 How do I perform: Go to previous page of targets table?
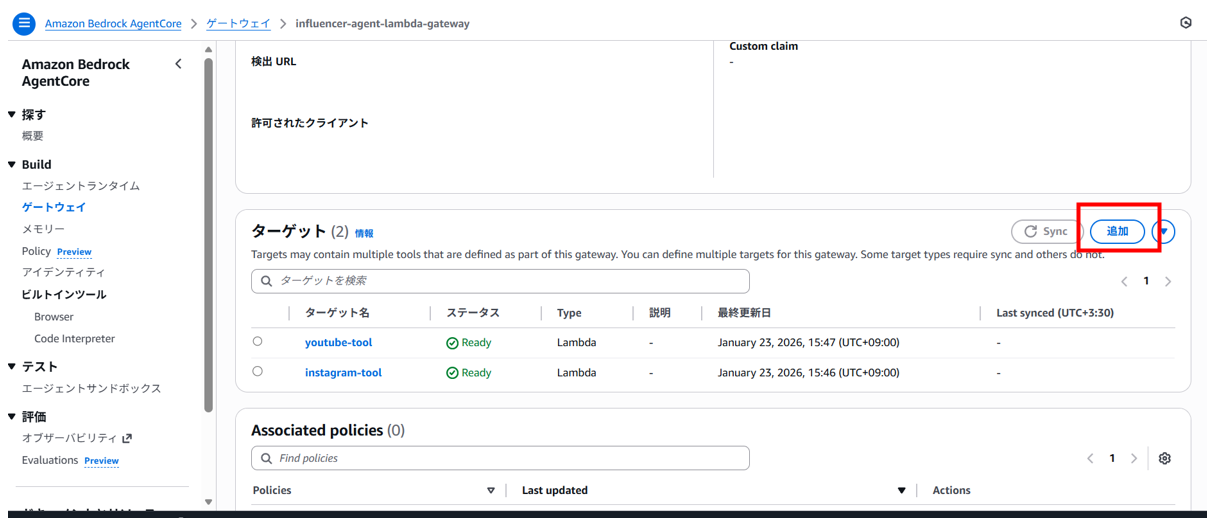(x=1124, y=282)
